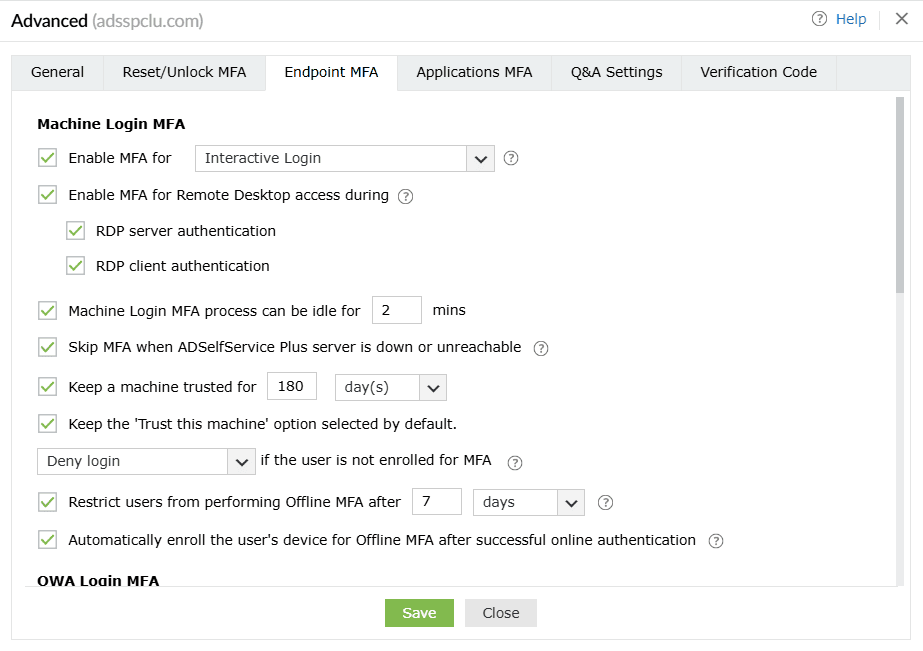
Task: Uncheck RDP server authentication
Action: [x=76, y=231]
